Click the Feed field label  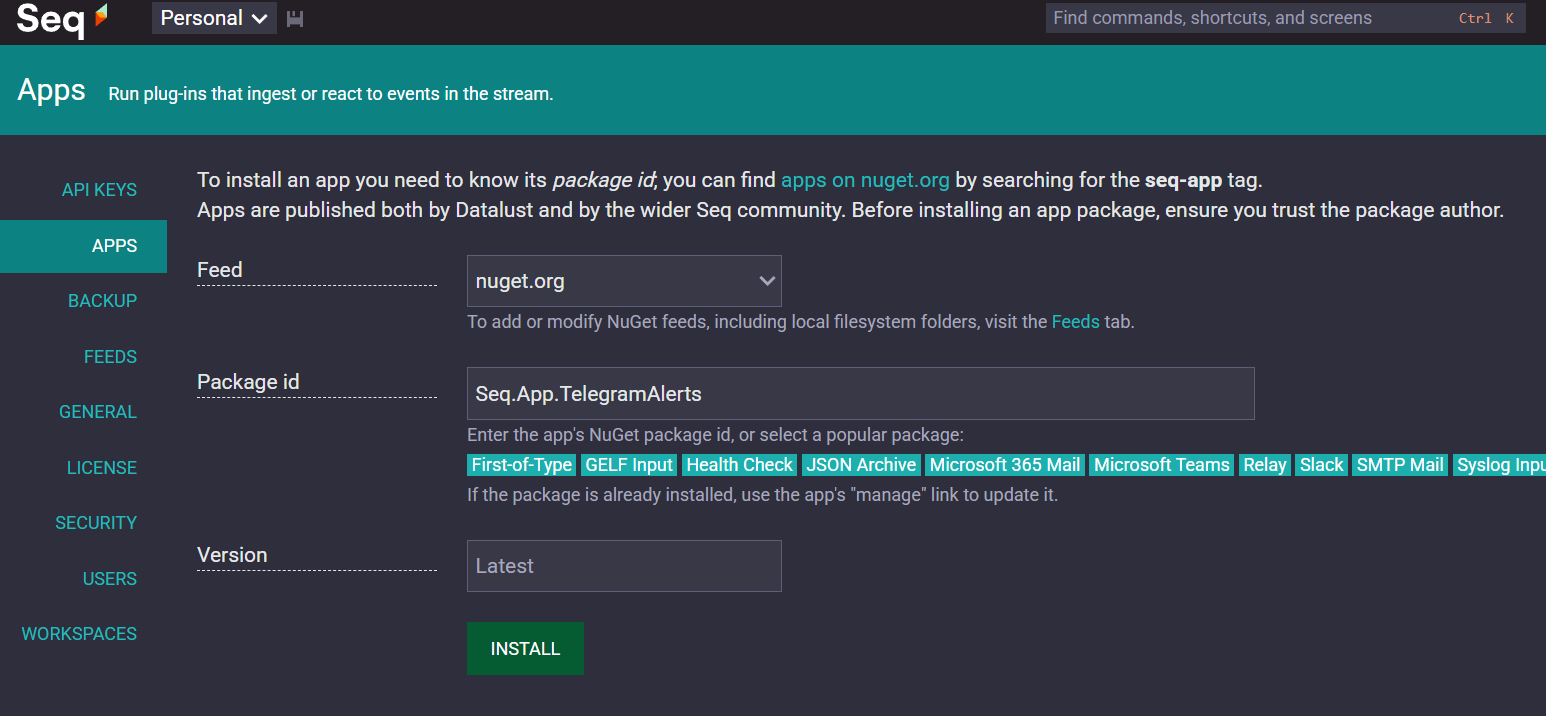coord(220,270)
